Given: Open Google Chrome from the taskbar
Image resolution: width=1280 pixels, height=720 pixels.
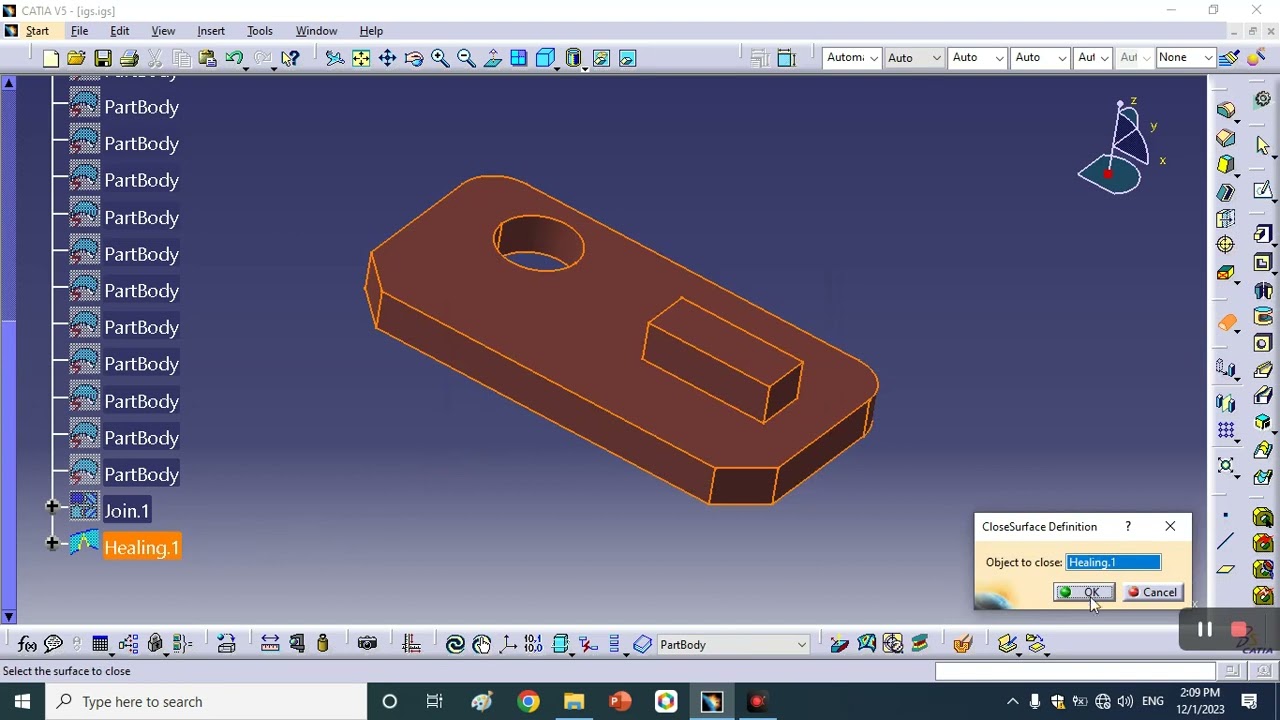Looking at the screenshot, I should coord(528,701).
